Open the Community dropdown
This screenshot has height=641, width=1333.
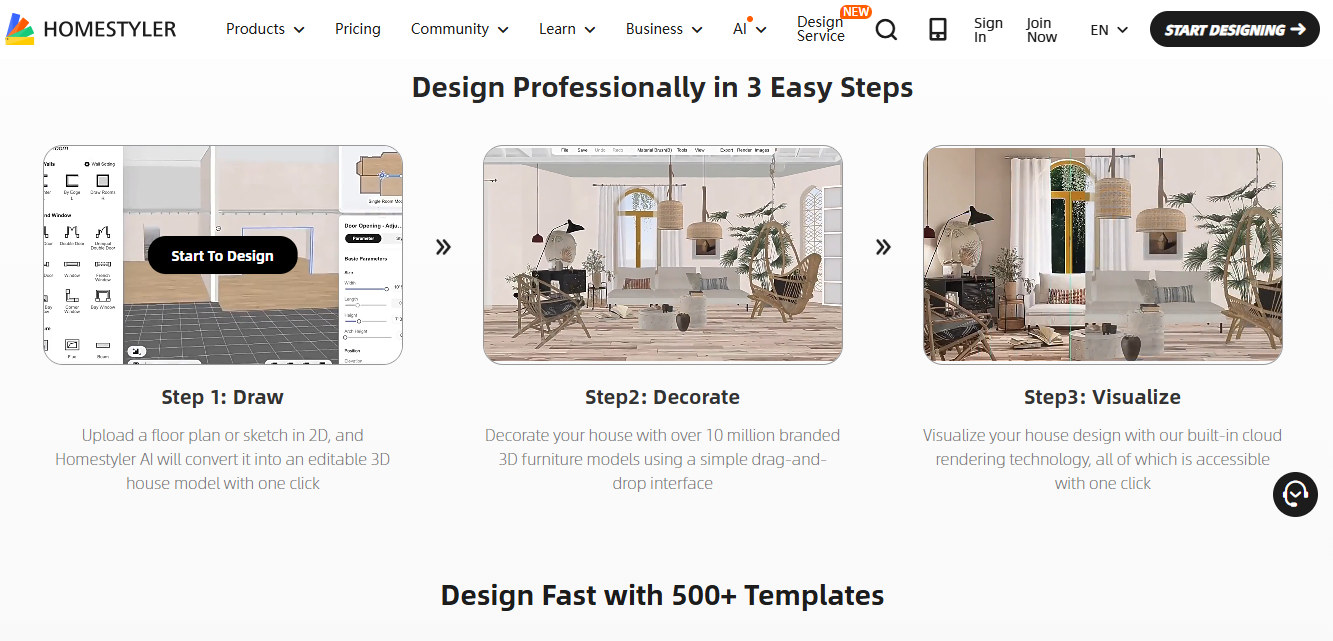(x=459, y=29)
